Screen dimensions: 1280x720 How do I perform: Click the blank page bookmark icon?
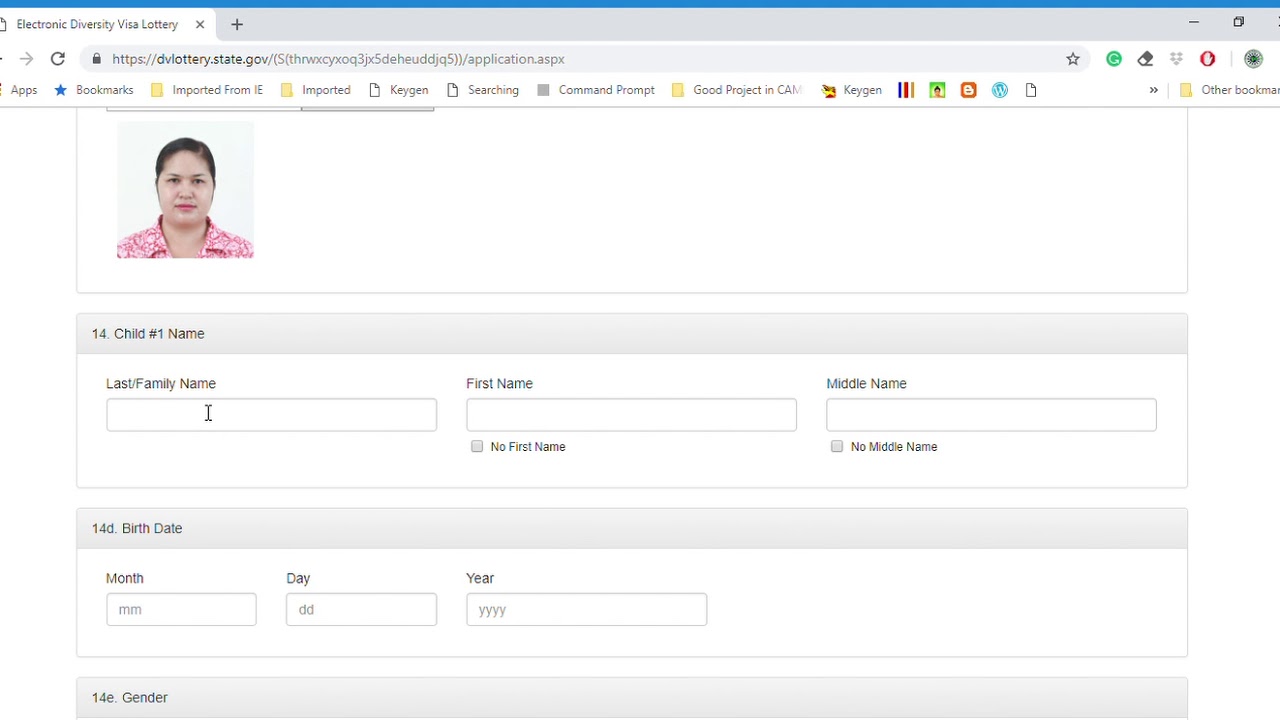pos(1031,90)
